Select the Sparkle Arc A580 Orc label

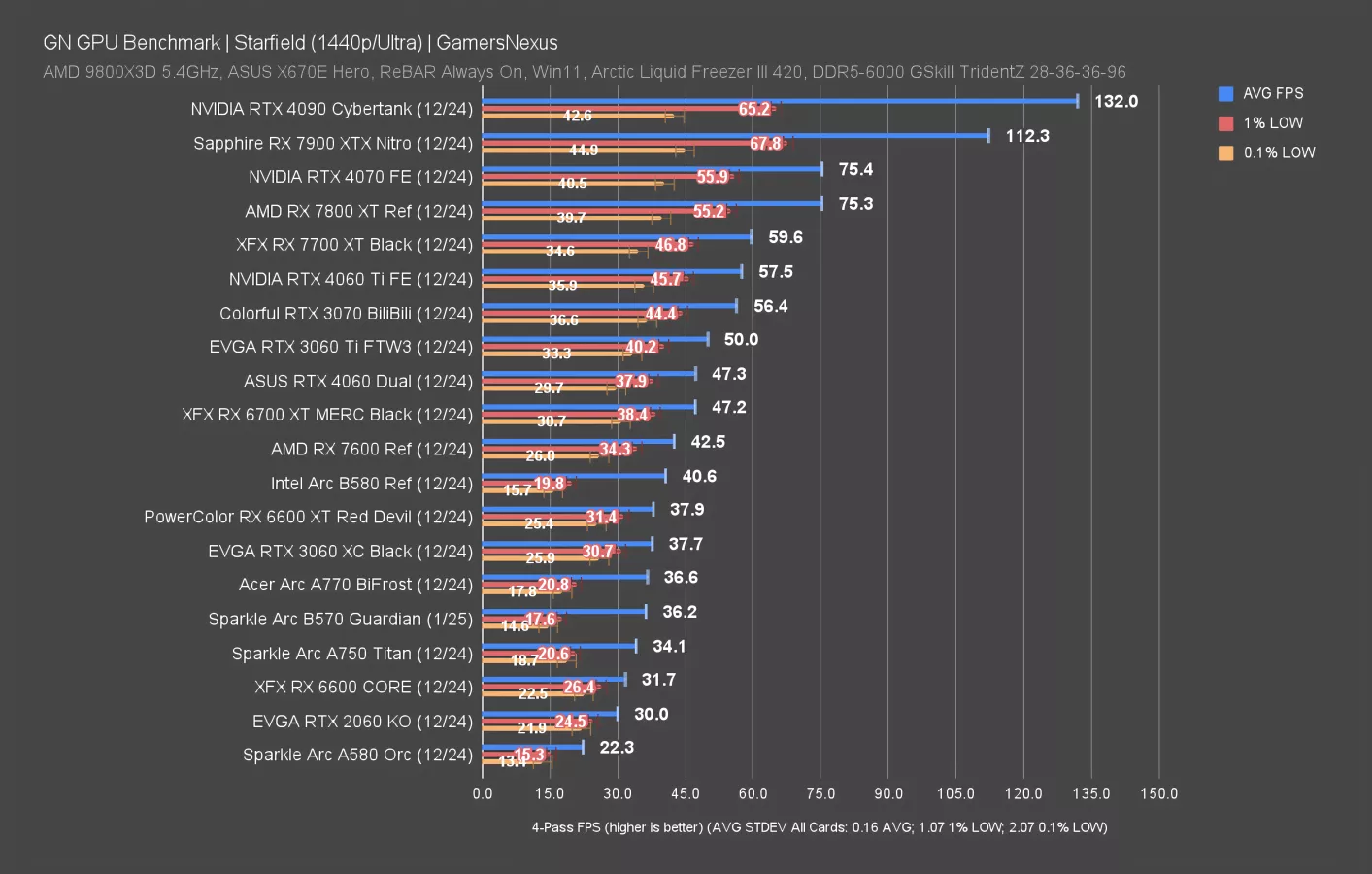click(357, 756)
